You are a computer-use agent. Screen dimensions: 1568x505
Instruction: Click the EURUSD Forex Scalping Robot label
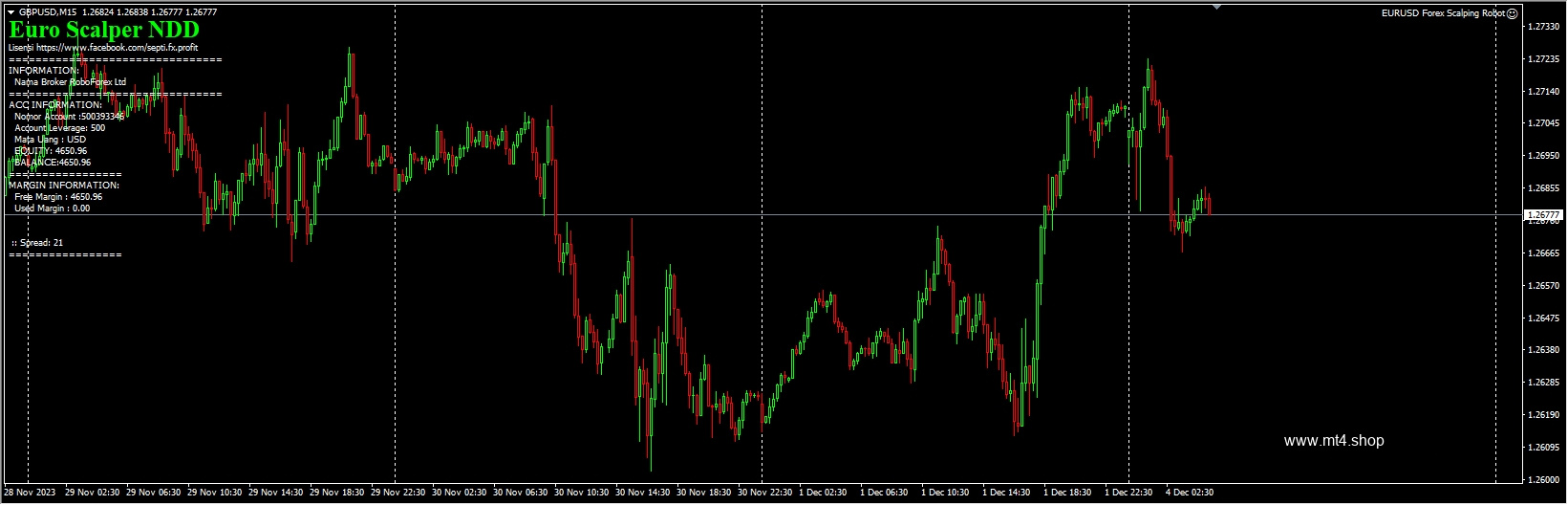[1443, 13]
